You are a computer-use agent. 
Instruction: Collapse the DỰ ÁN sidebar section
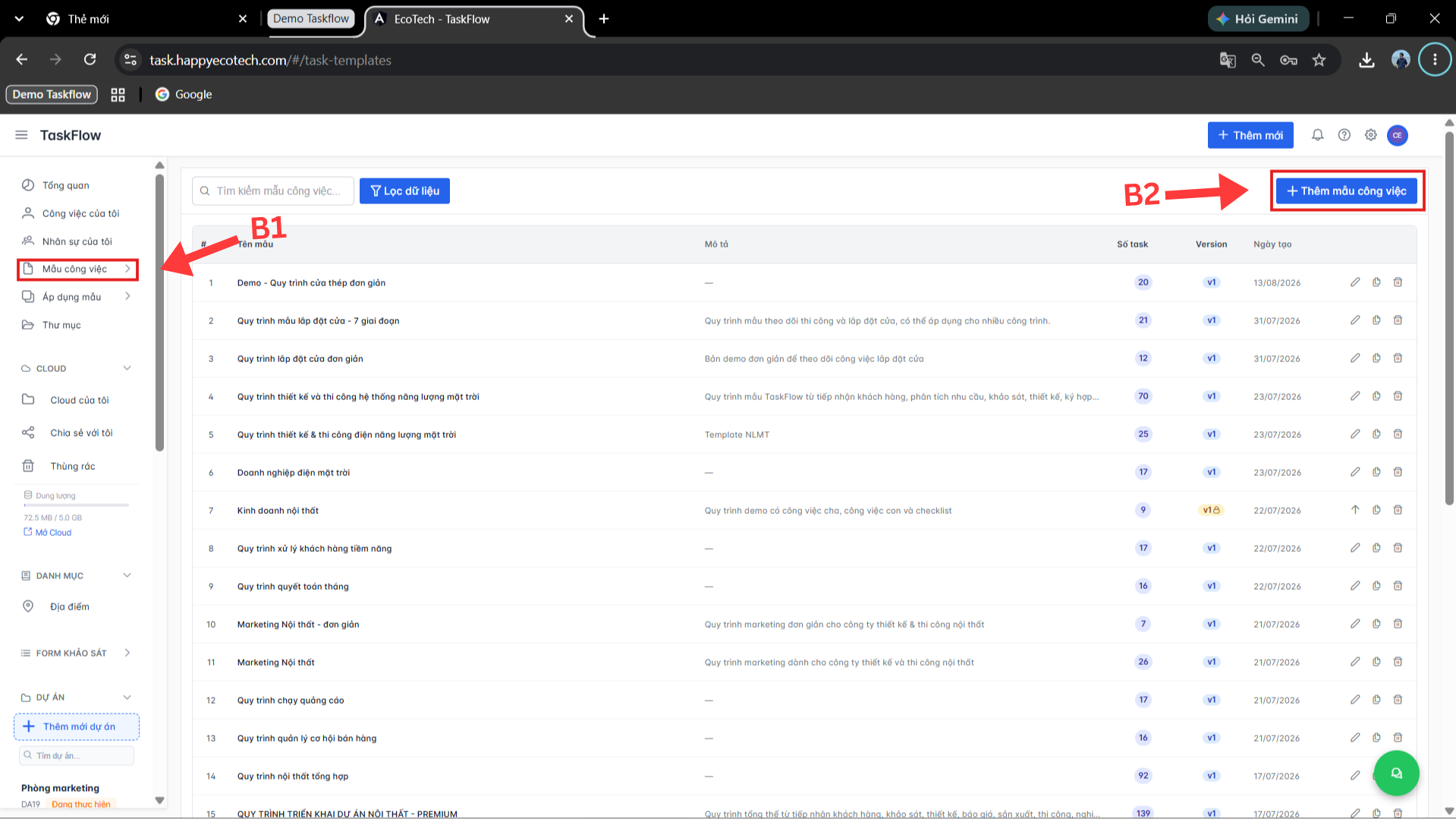pyautogui.click(x=127, y=697)
